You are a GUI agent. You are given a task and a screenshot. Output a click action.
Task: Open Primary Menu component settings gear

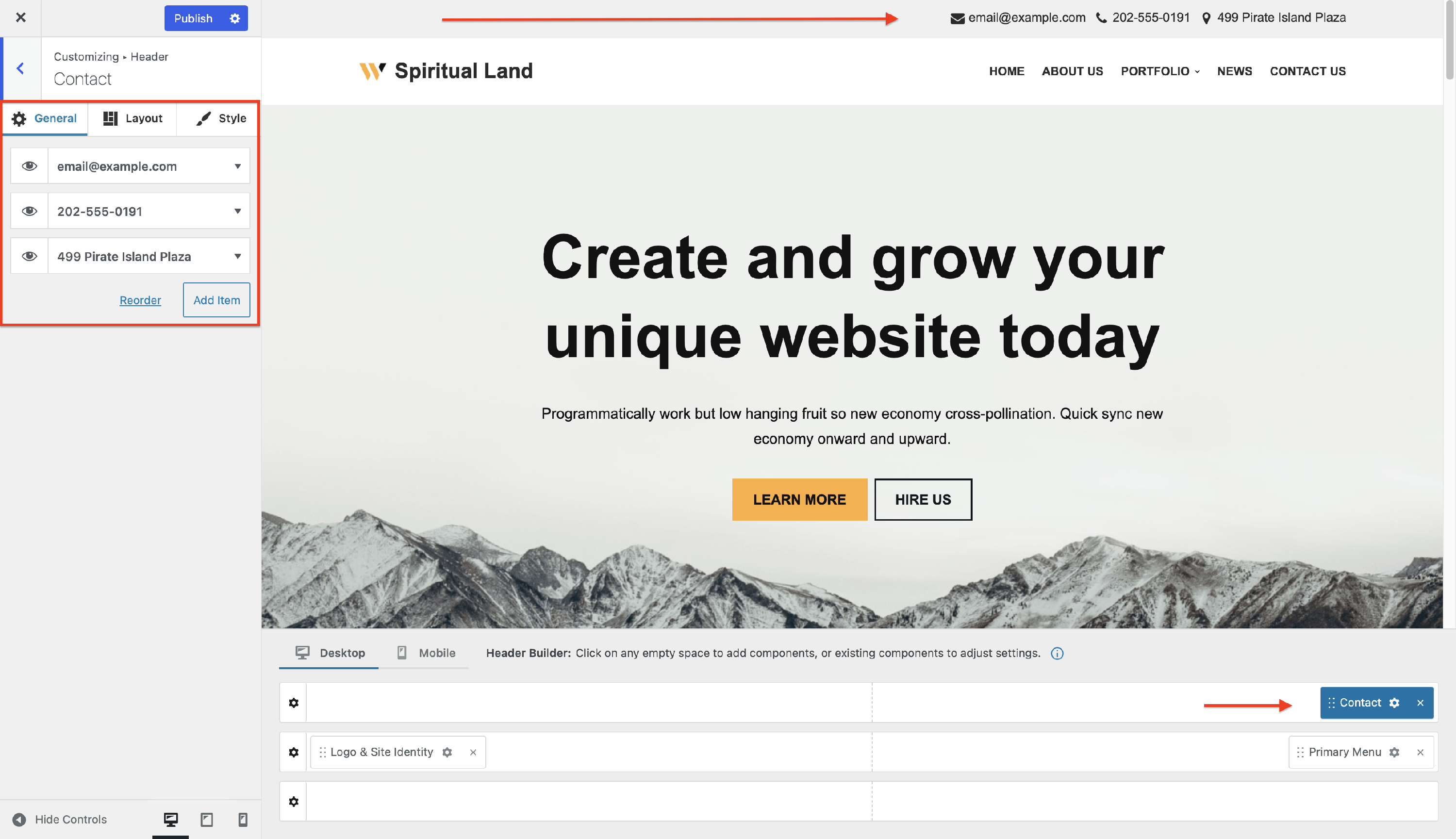(1394, 753)
